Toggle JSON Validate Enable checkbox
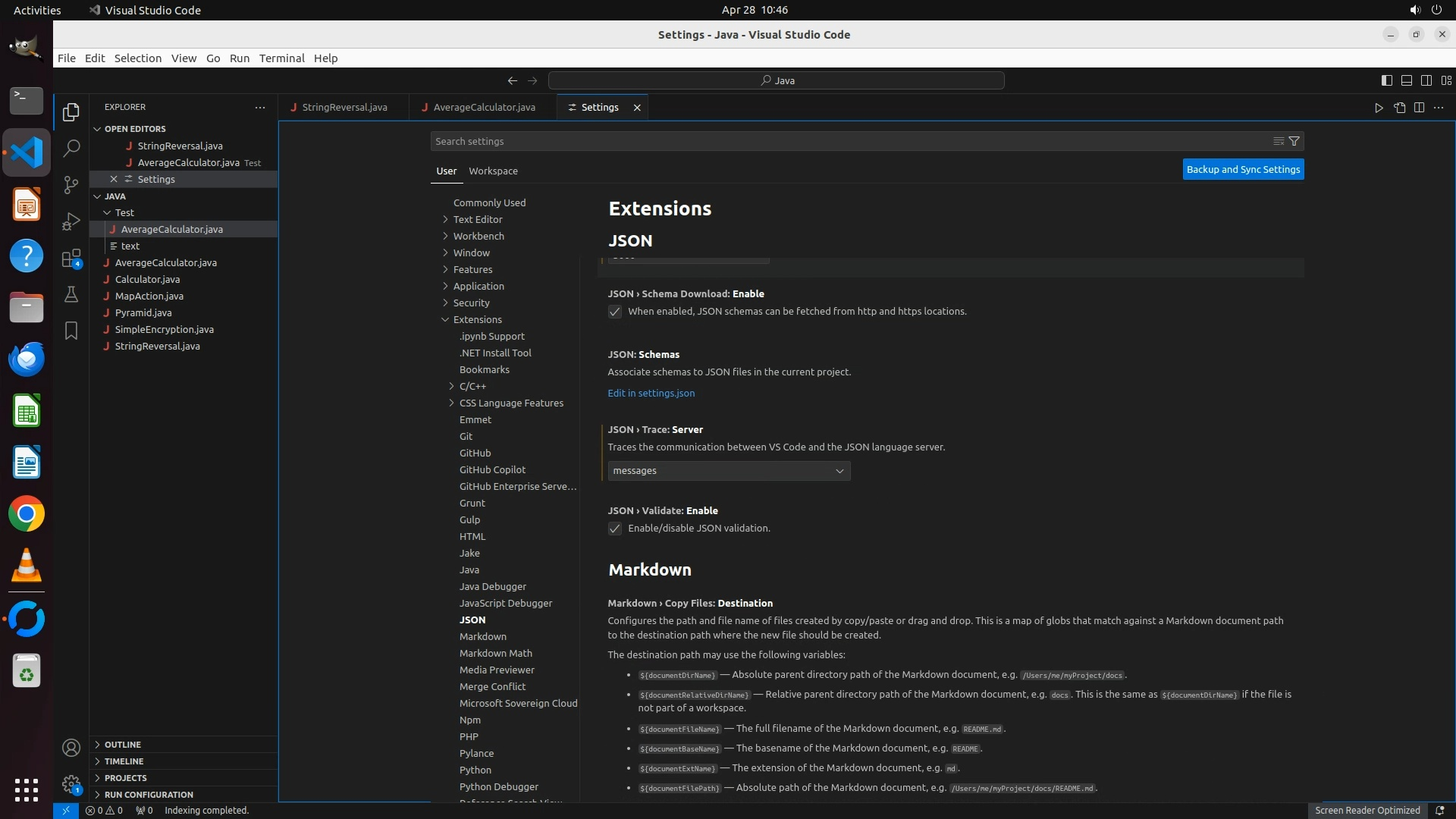 click(615, 529)
